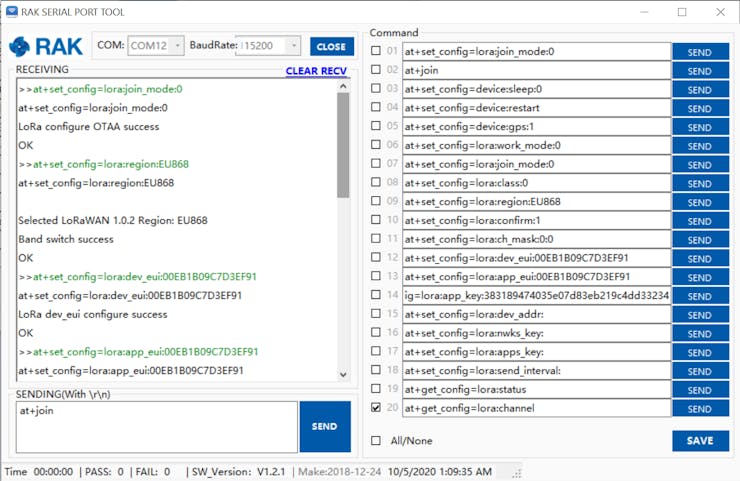The height and width of the screenshot is (481, 740).
Task: Send the at+join command in row 02
Action: point(700,70)
